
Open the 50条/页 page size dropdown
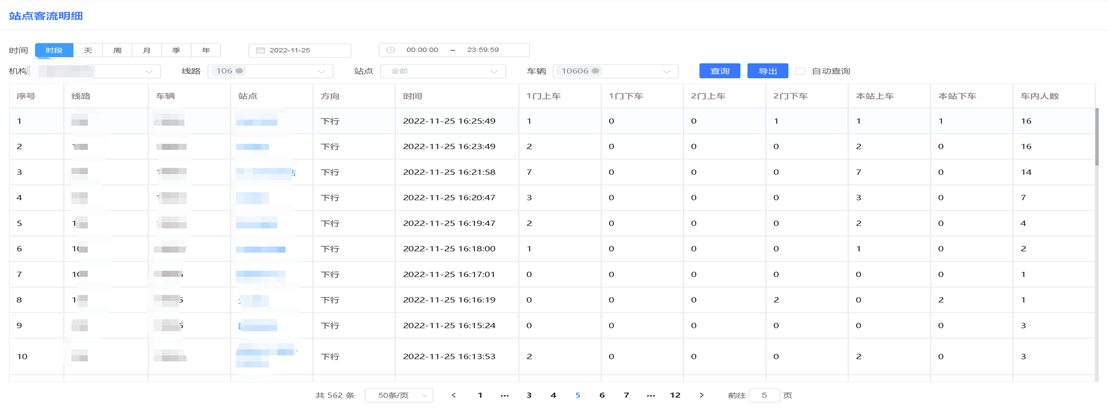(x=398, y=396)
